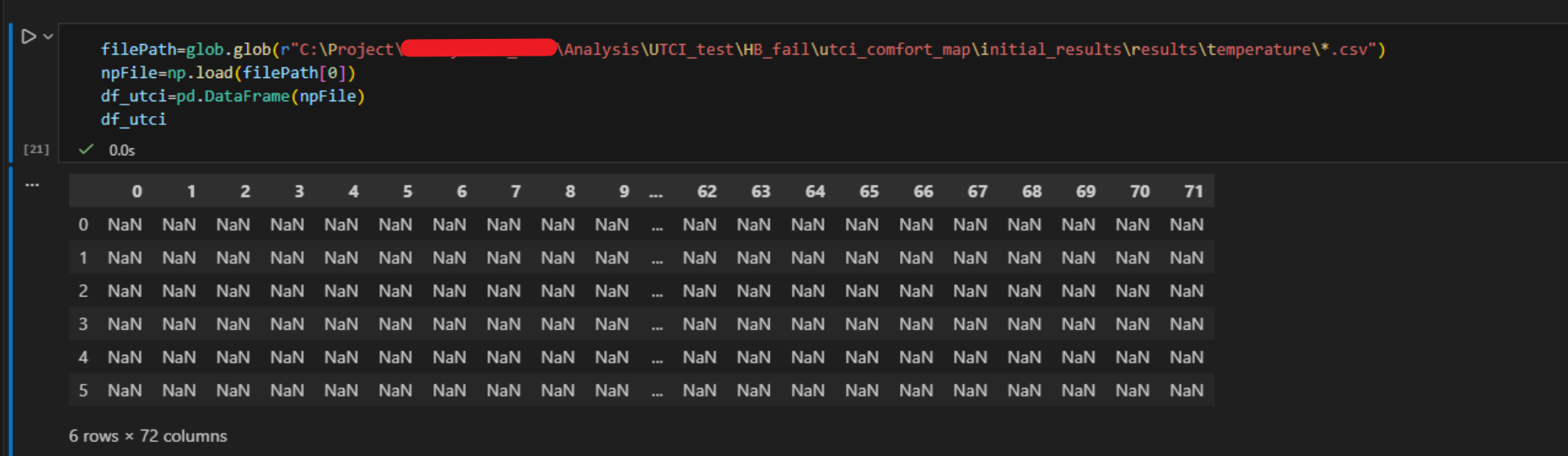Select row index 5 in the dataframe

pos(83,391)
